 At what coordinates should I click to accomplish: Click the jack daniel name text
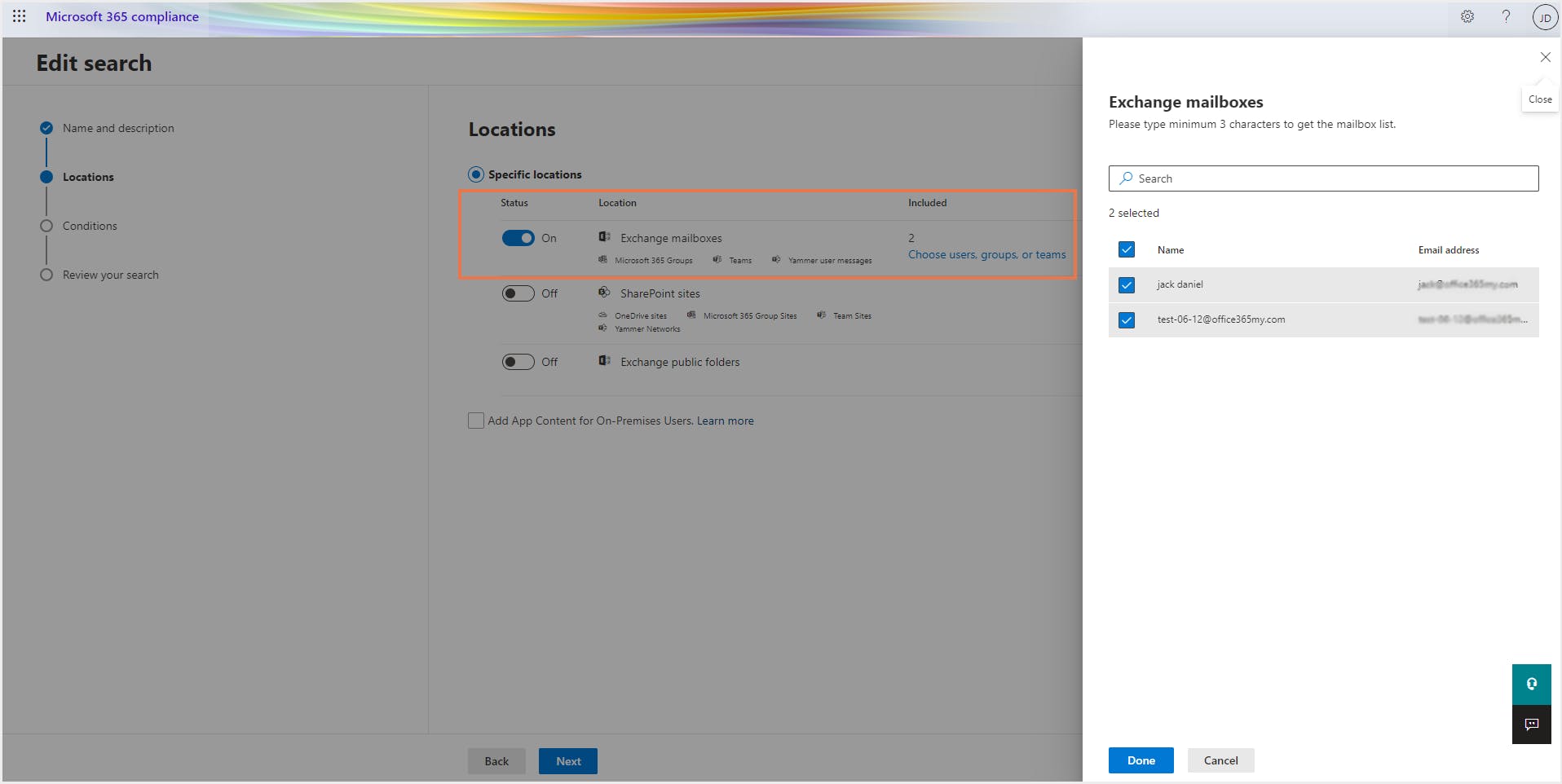pyautogui.click(x=1180, y=284)
